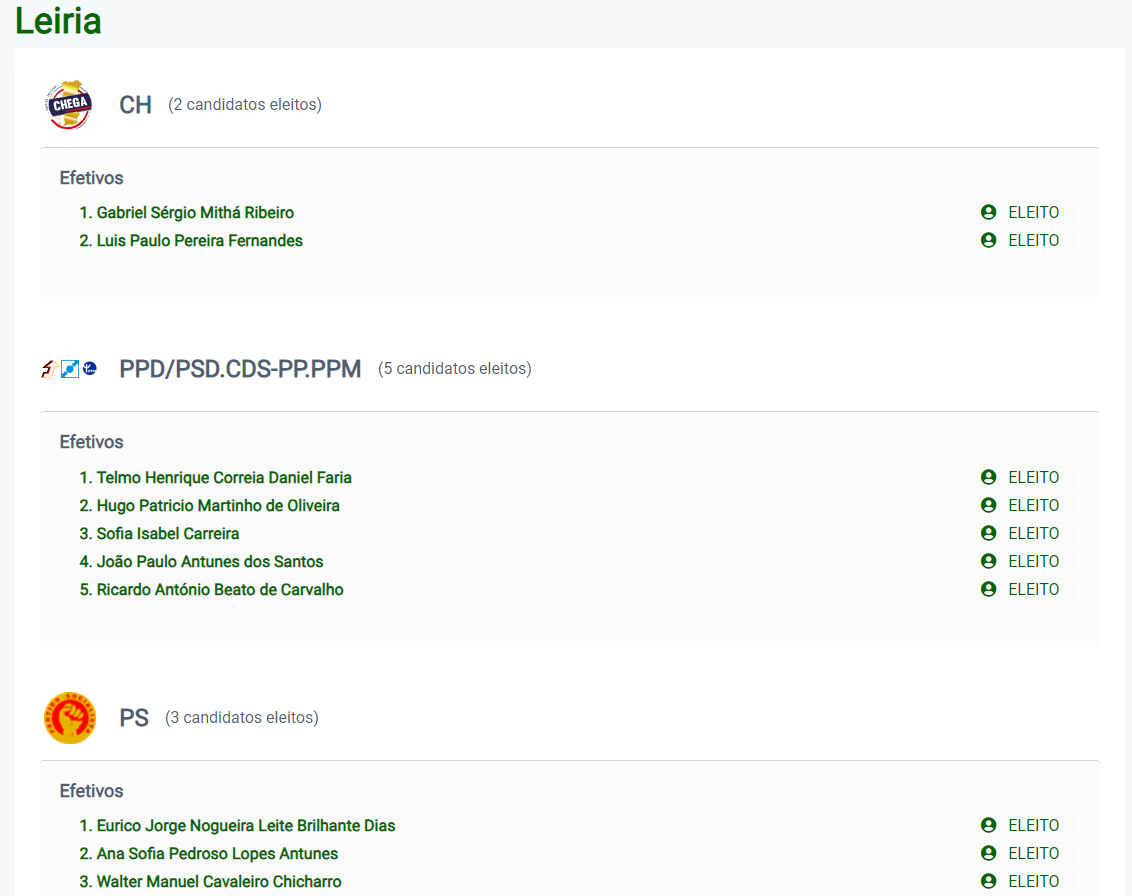Click the Efetivos label under PS
Screen dimensions: 1132x896
point(92,791)
